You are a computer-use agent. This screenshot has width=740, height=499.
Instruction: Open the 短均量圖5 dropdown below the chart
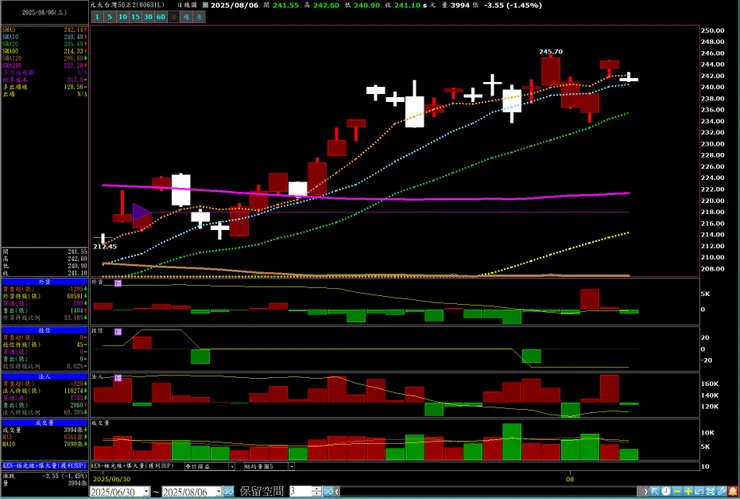[291, 466]
